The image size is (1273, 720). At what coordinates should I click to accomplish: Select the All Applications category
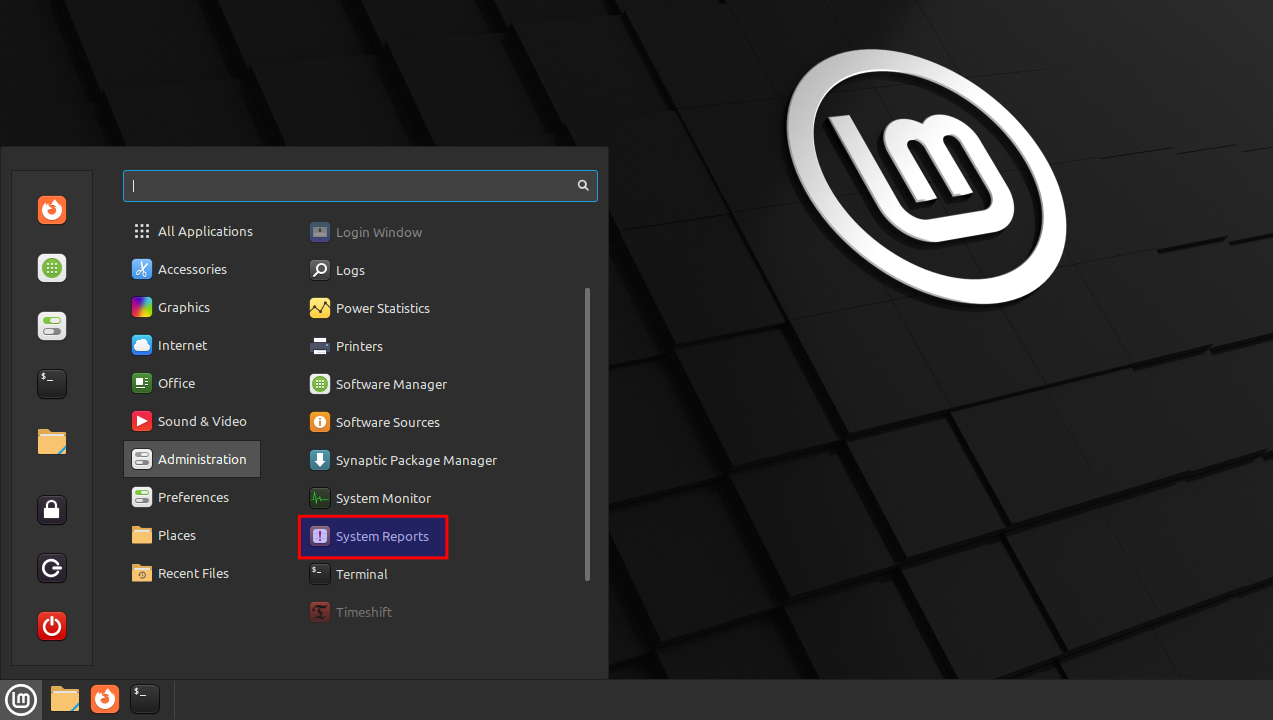192,231
